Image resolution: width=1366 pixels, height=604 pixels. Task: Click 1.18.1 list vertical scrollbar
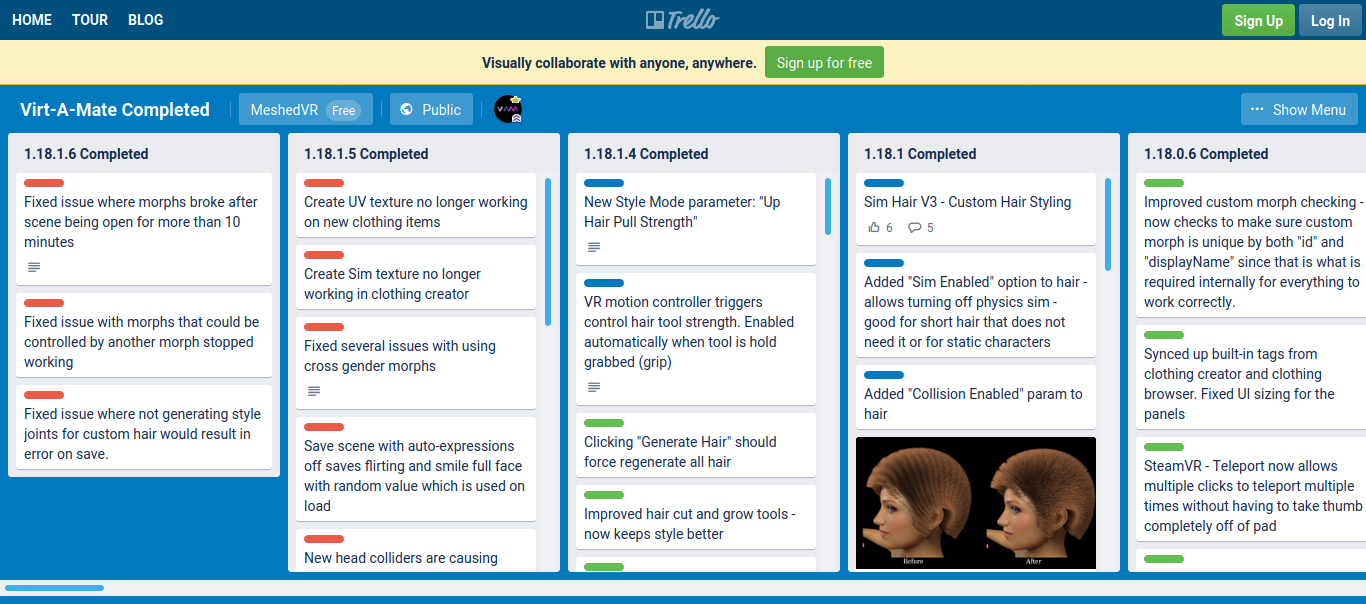tap(1108, 225)
